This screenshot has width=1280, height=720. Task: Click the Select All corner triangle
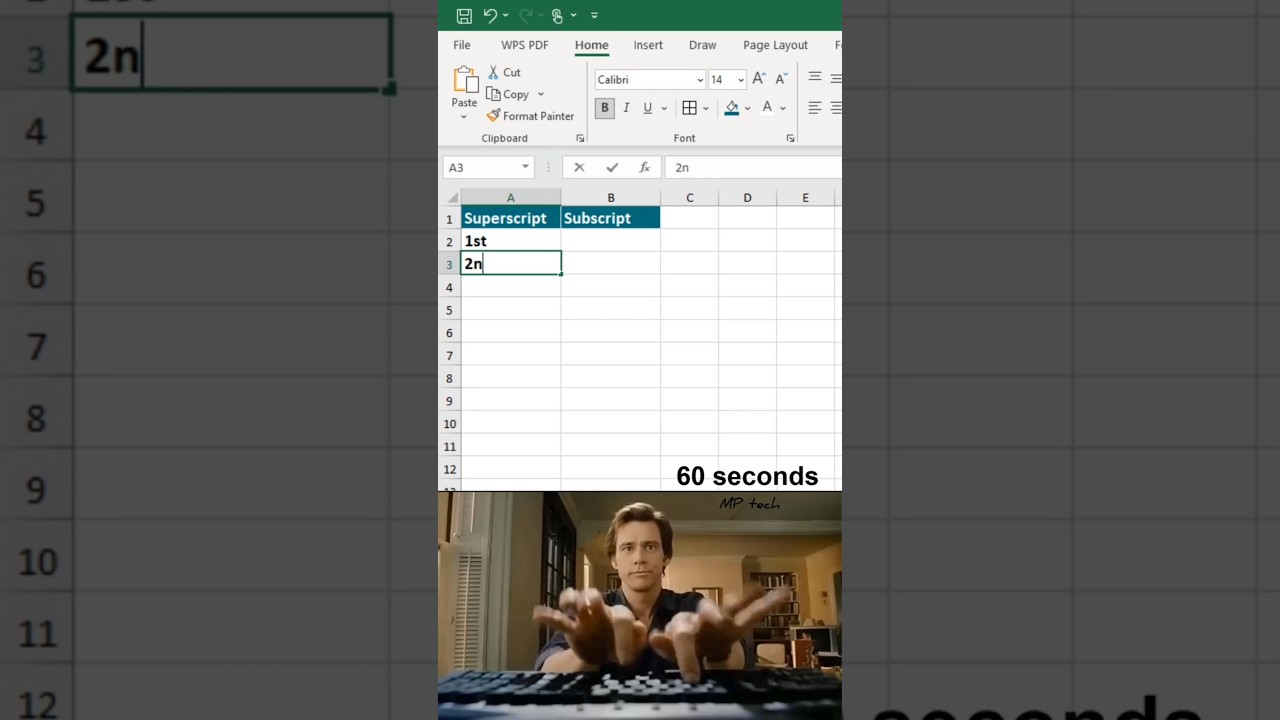click(x=451, y=198)
